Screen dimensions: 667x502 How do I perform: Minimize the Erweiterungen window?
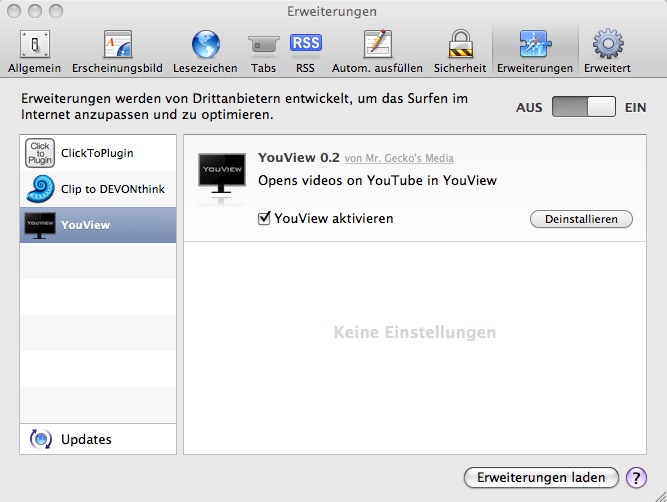click(x=35, y=11)
